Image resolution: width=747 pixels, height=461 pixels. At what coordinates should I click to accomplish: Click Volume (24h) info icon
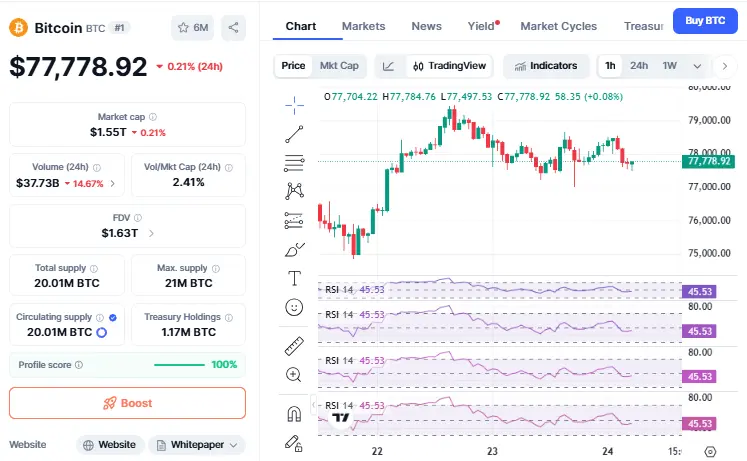tap(97, 168)
